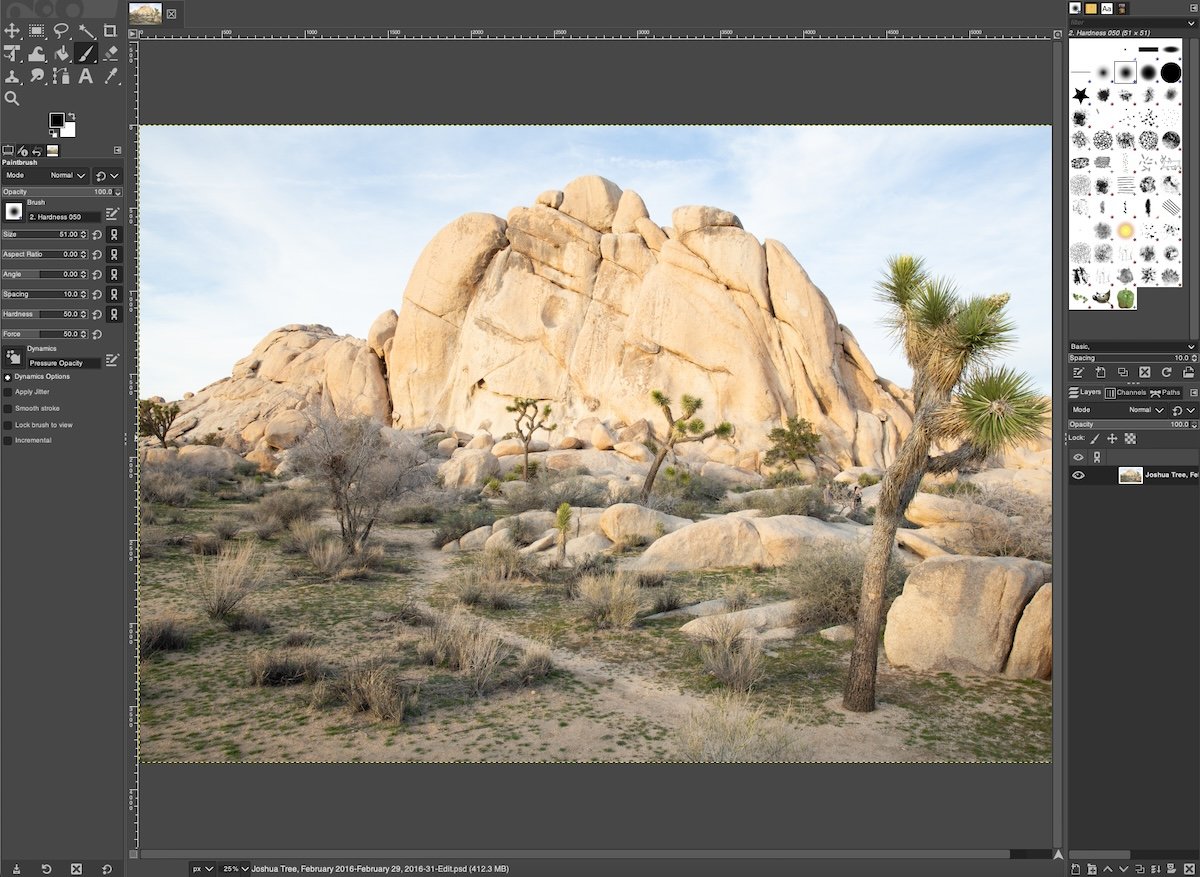Select the Text tool
The width and height of the screenshot is (1200, 877).
[x=86, y=76]
